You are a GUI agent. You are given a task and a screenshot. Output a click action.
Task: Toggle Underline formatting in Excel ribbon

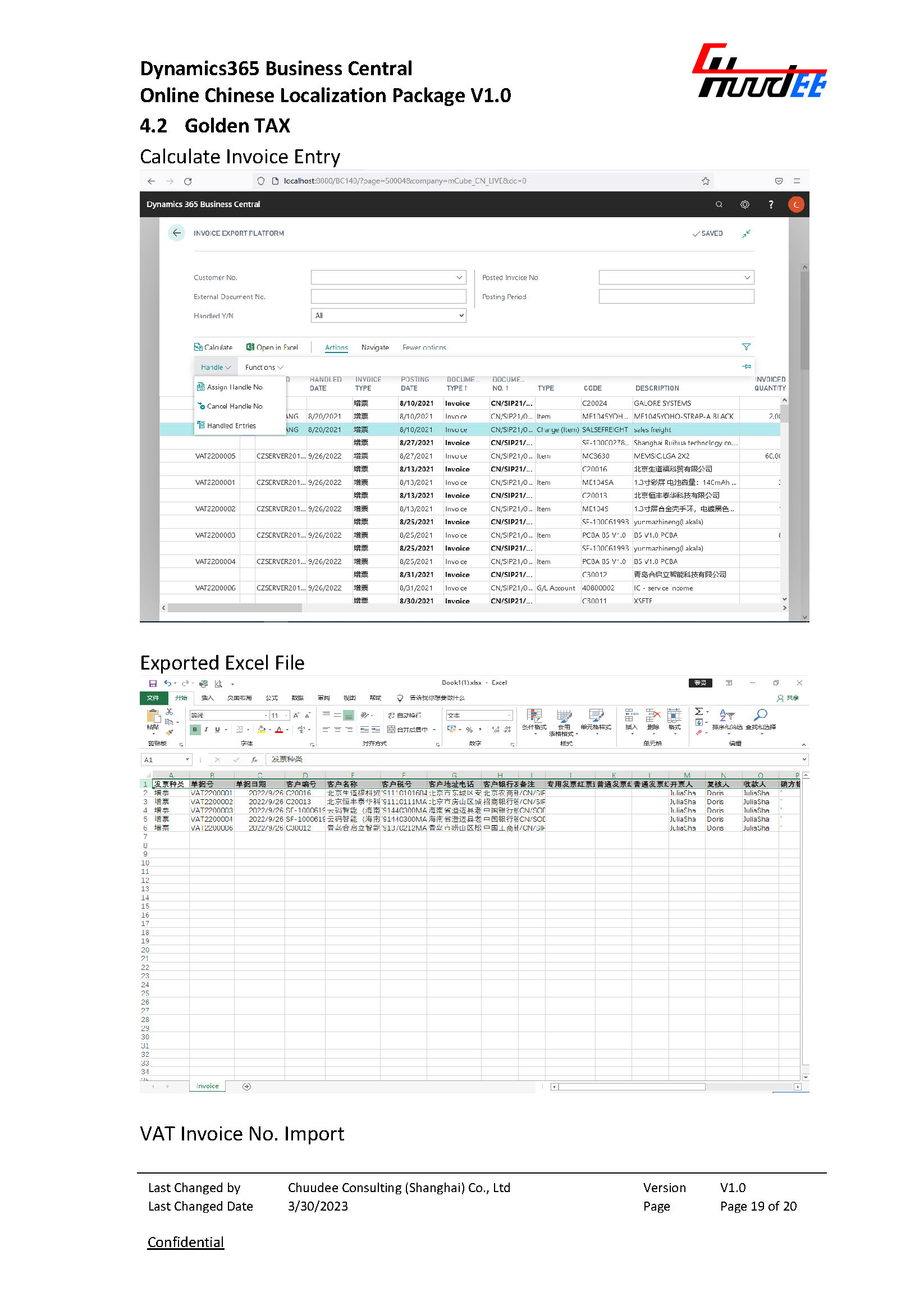(217, 730)
